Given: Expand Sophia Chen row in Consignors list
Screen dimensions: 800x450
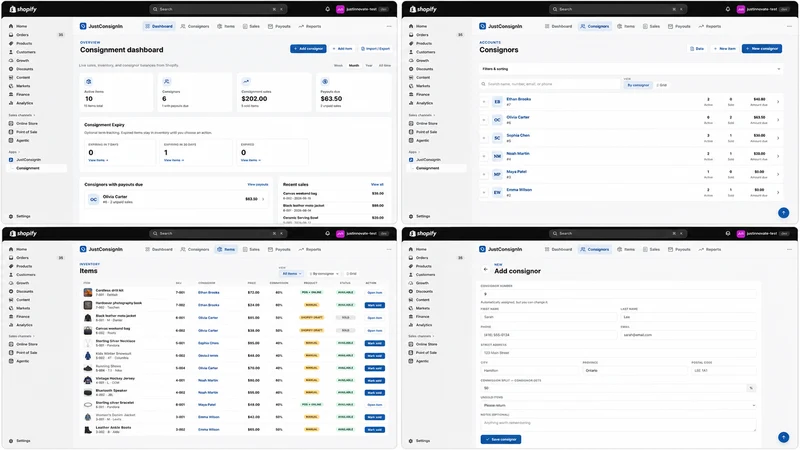Looking at the screenshot, I should [484, 138].
